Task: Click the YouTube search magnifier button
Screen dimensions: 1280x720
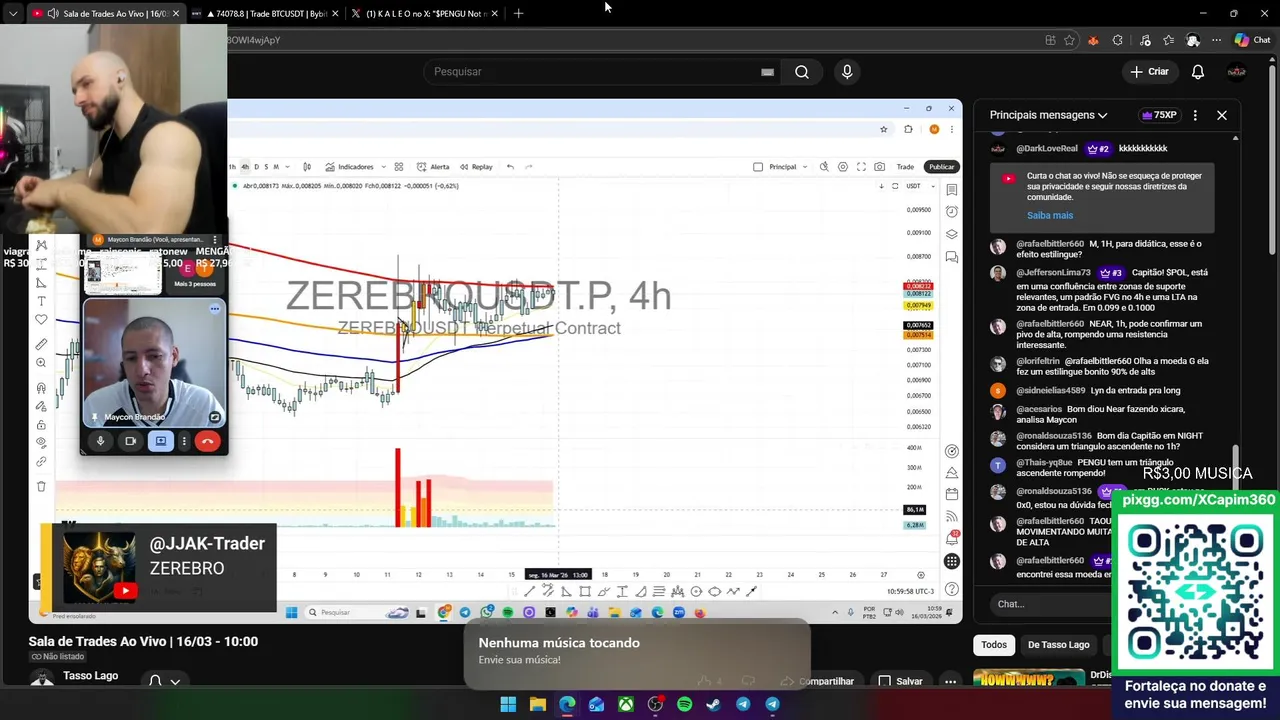Action: click(x=801, y=72)
